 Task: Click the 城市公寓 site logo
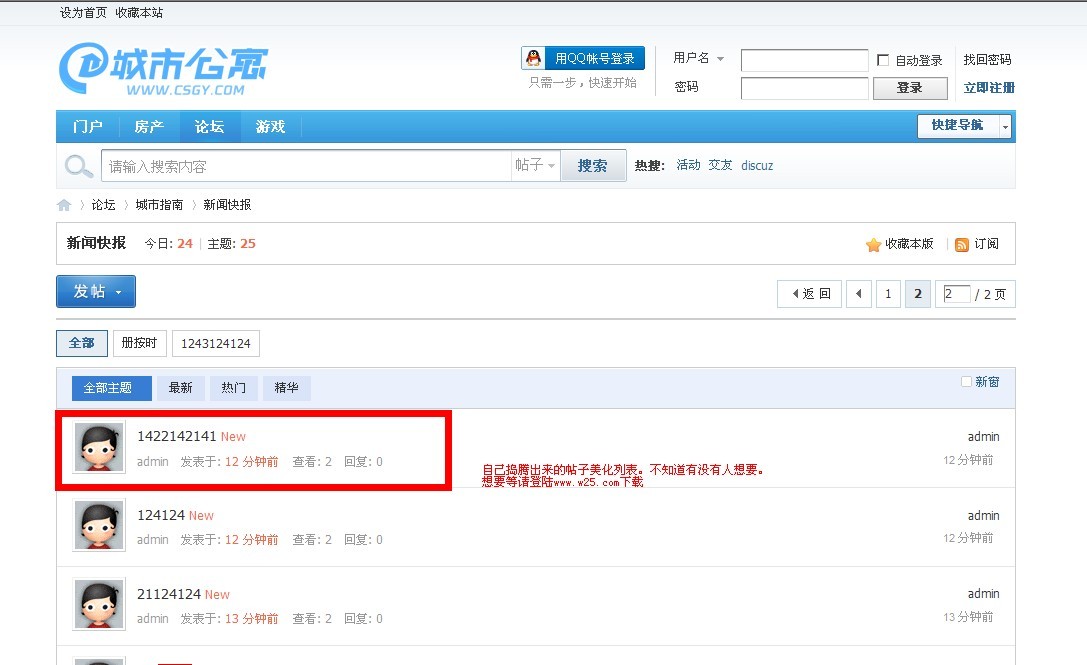pyautogui.click(x=164, y=68)
